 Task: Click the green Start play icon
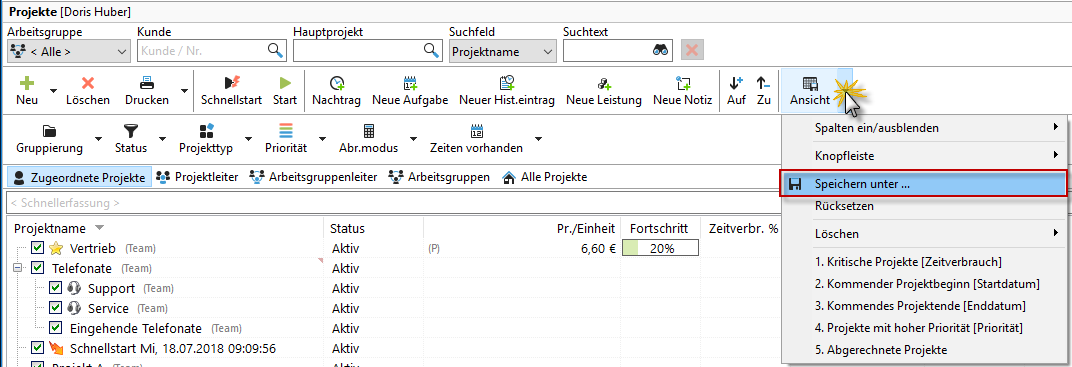pos(285,83)
